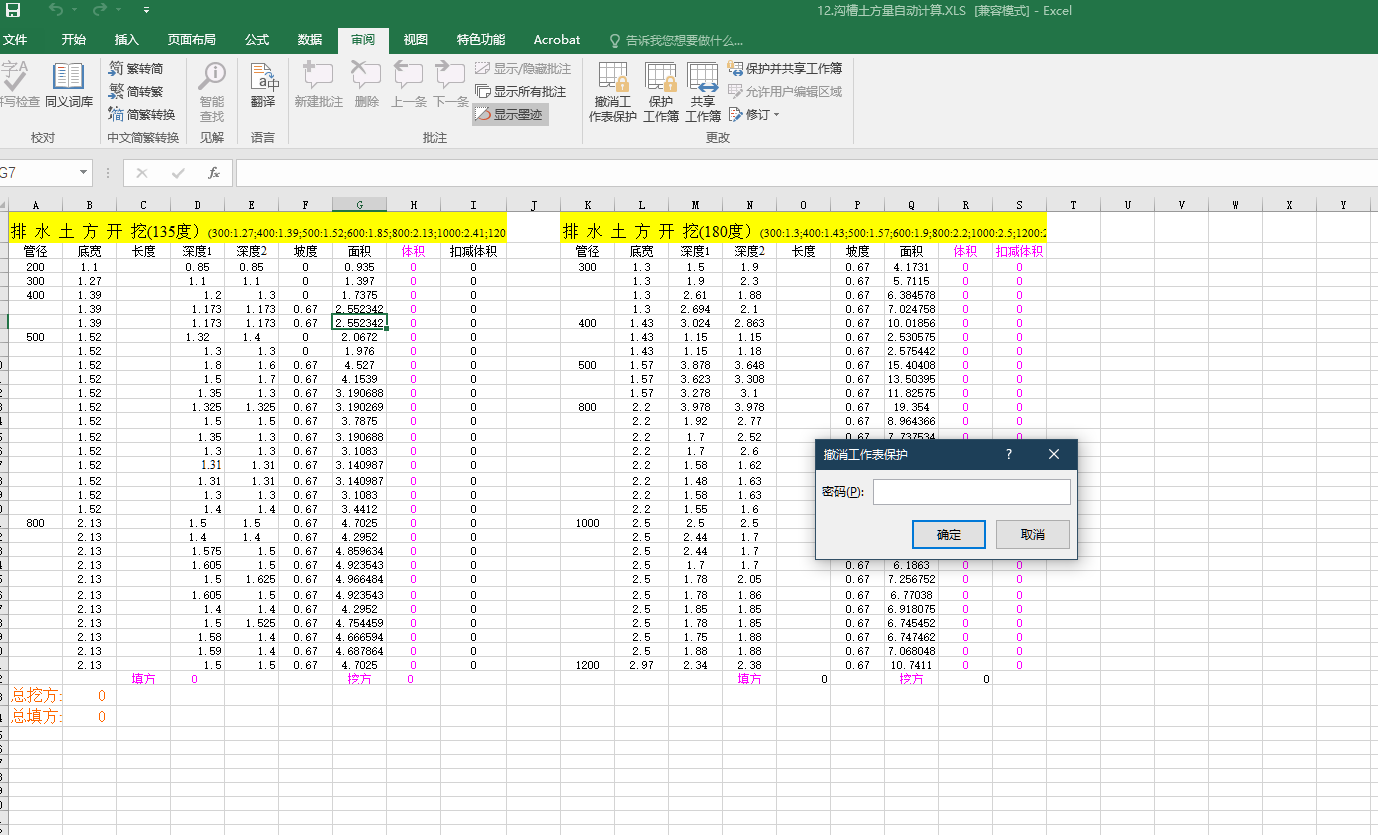
Task: Undo the last action
Action: (x=56, y=10)
